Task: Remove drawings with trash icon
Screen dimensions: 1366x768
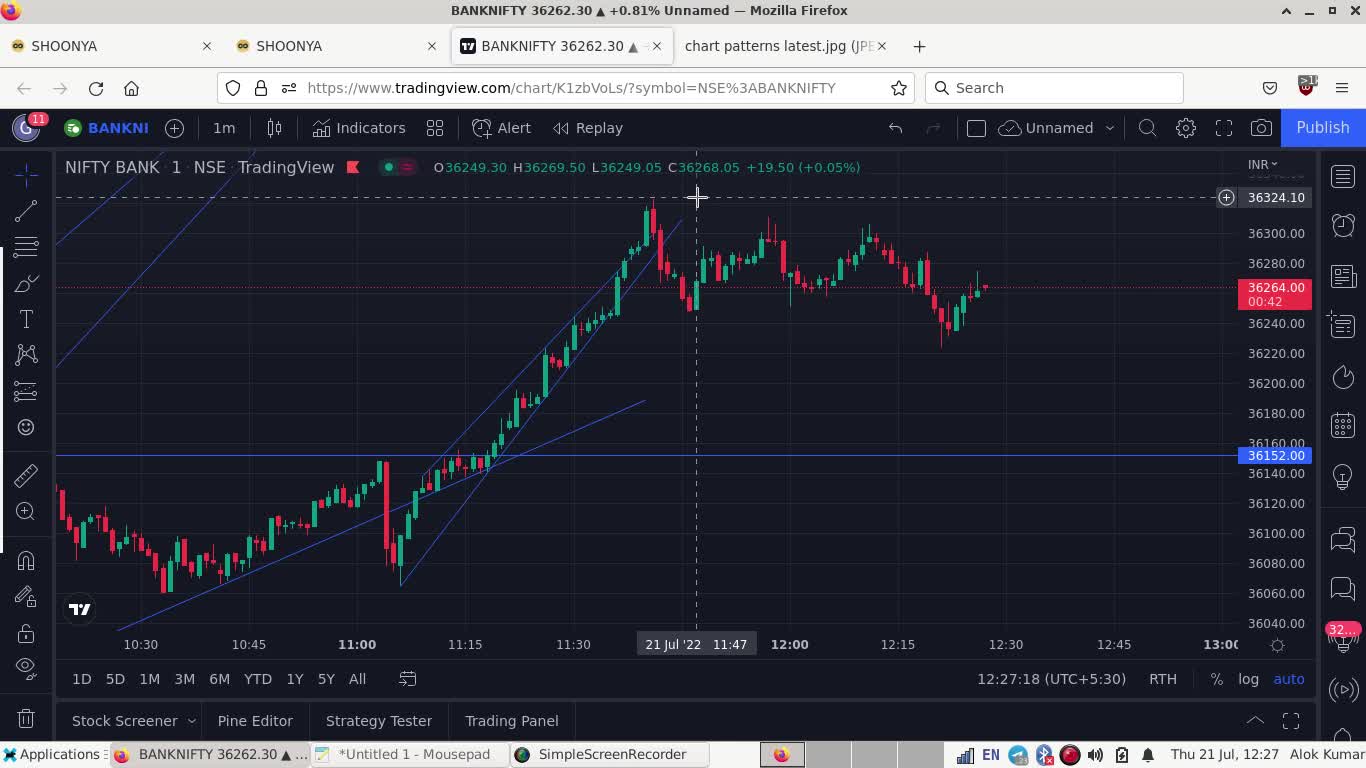Action: pyautogui.click(x=26, y=718)
